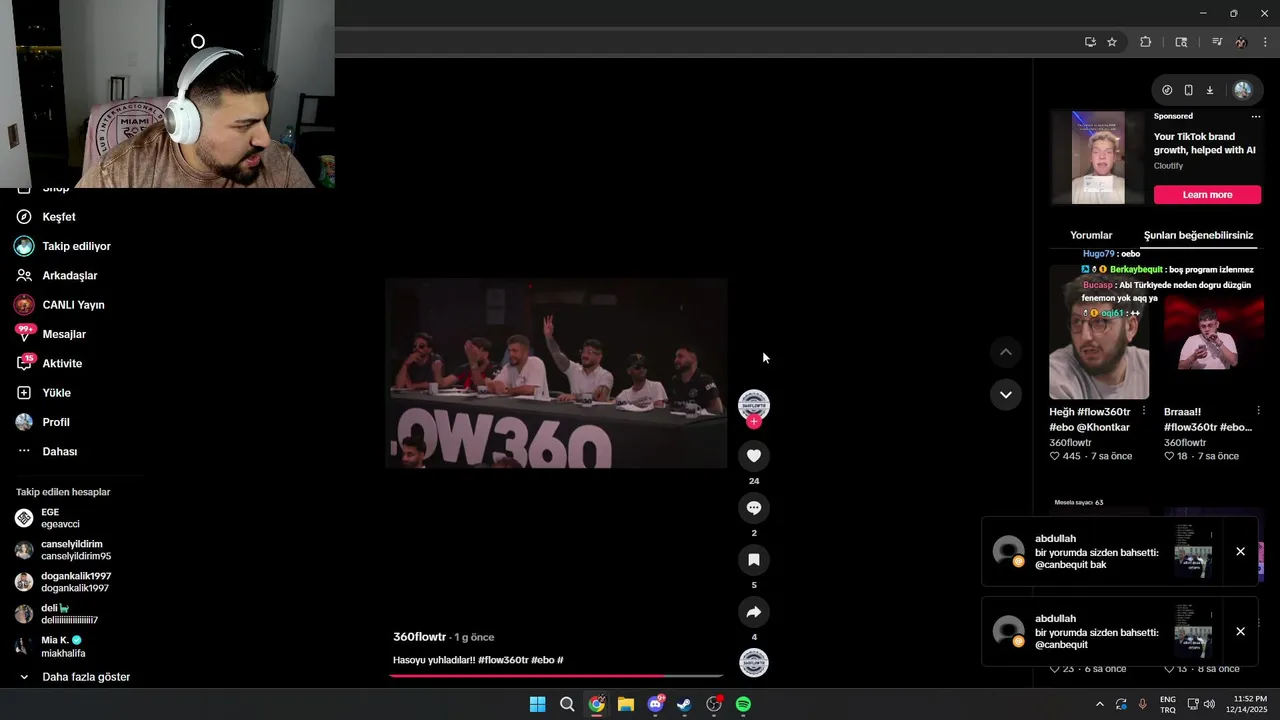Open Steam from the taskbar
This screenshot has height=720, width=1280.
pyautogui.click(x=684, y=704)
